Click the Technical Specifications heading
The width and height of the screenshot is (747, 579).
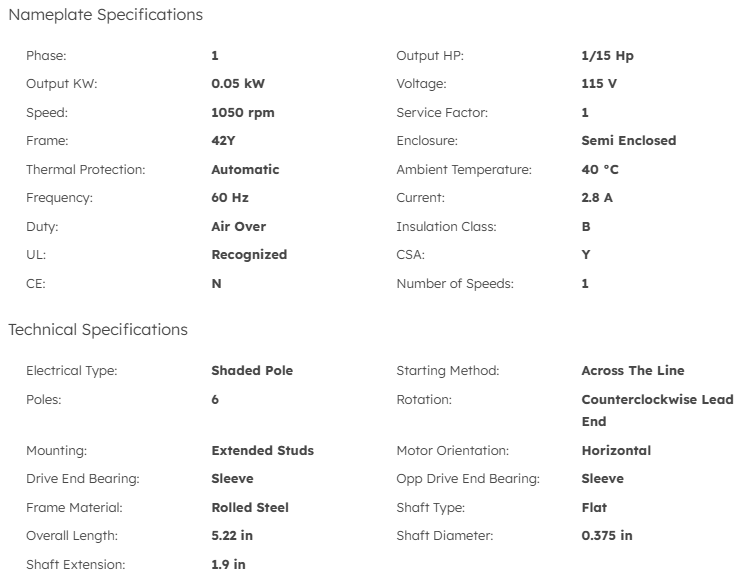[x=98, y=330]
